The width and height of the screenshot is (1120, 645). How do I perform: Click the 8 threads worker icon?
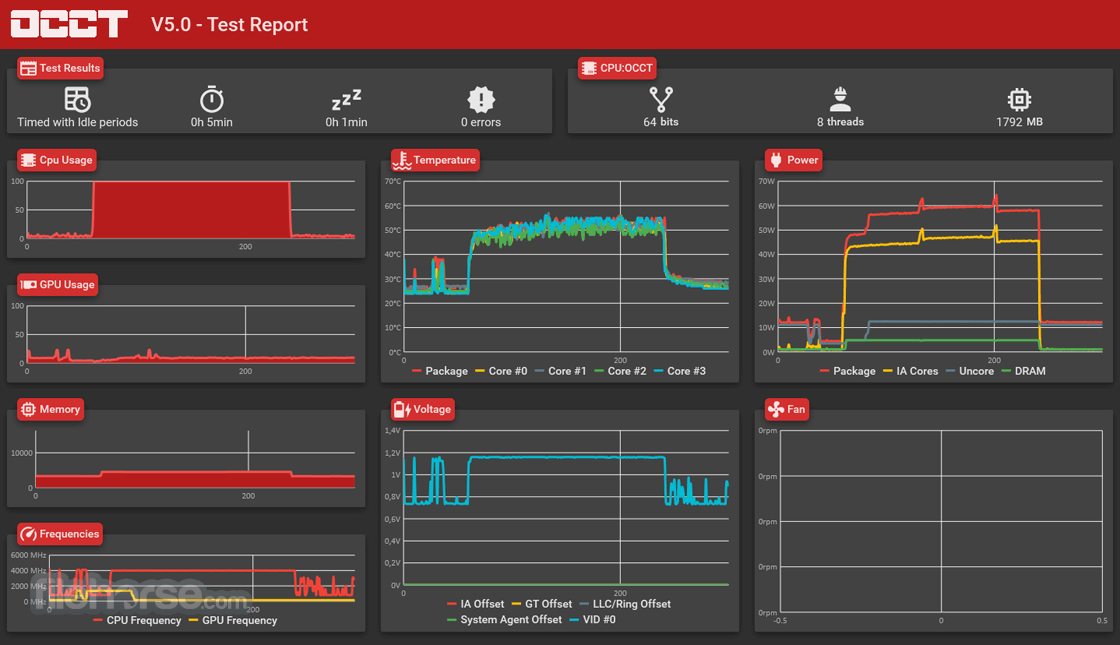point(840,99)
